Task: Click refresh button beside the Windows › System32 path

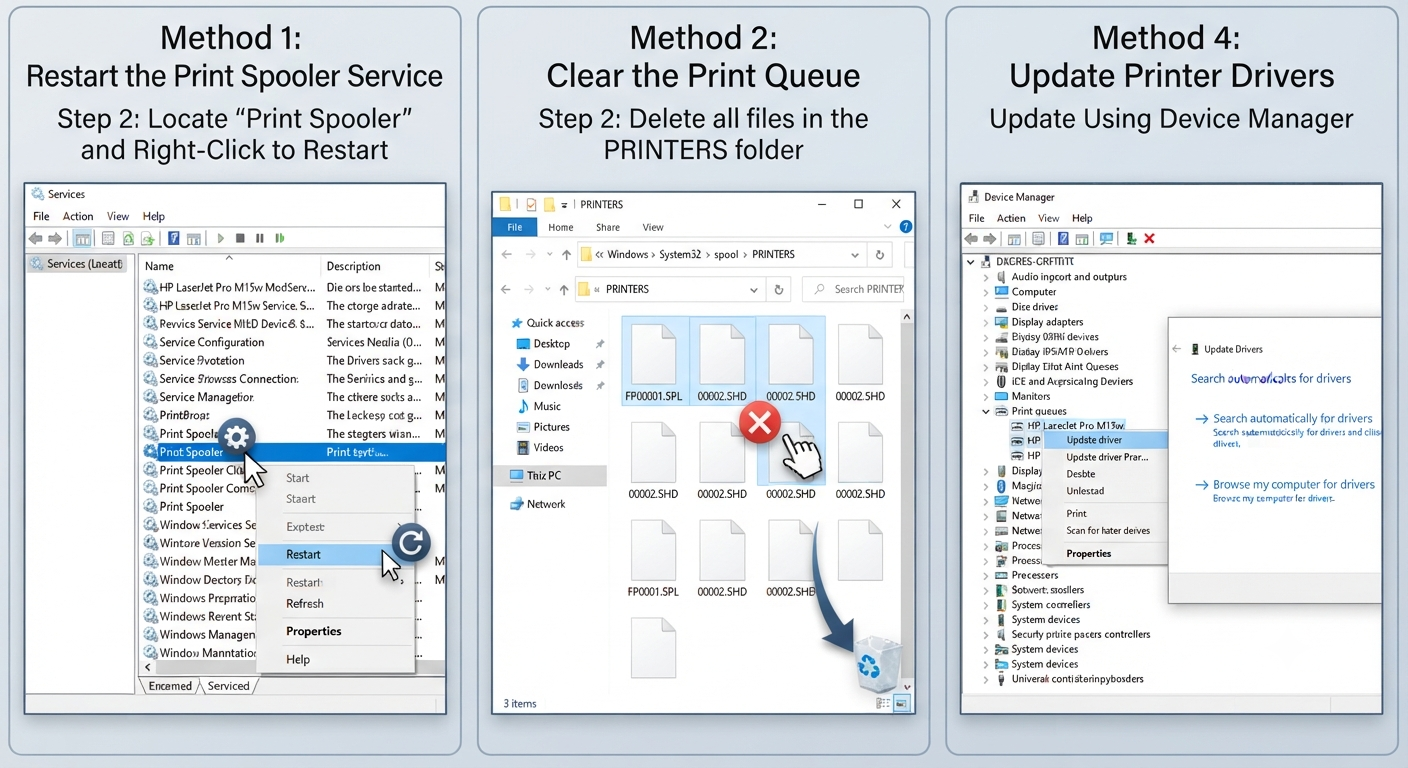Action: point(880,255)
